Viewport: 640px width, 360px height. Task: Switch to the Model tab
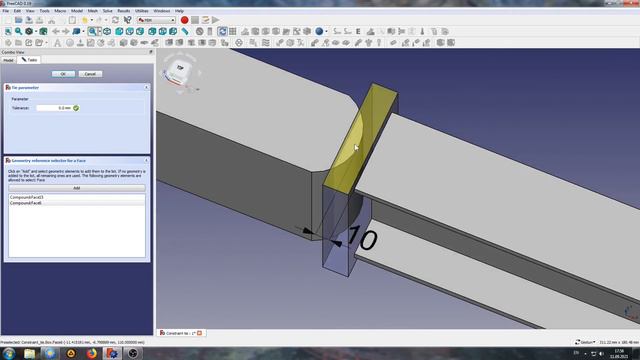coord(8,60)
